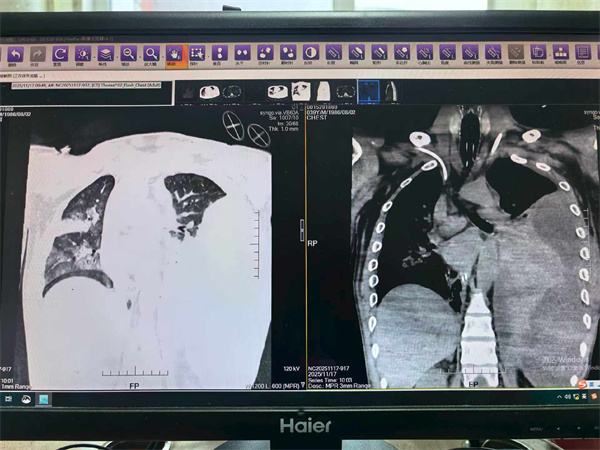Select the brightness/window level adjust tool
600x450 pixels.
[x=84, y=53]
